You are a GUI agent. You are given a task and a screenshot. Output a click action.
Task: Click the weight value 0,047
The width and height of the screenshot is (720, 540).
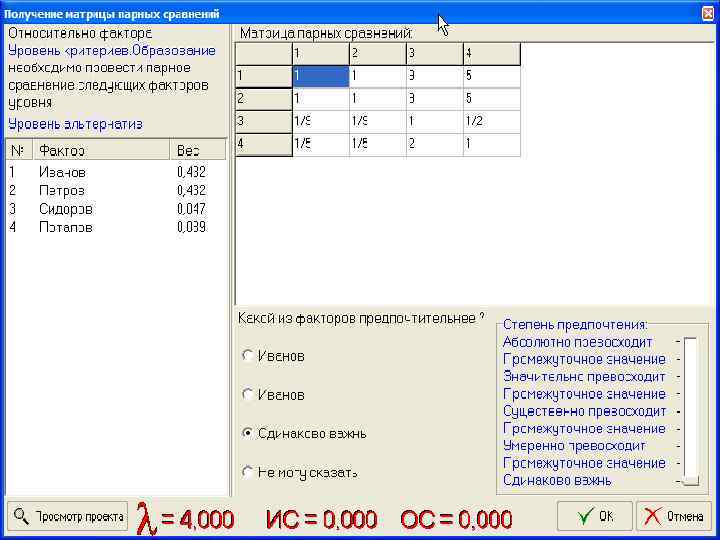191,209
